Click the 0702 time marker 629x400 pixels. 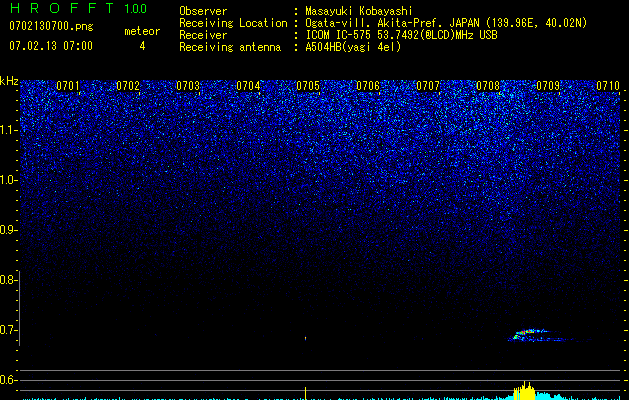[128, 86]
